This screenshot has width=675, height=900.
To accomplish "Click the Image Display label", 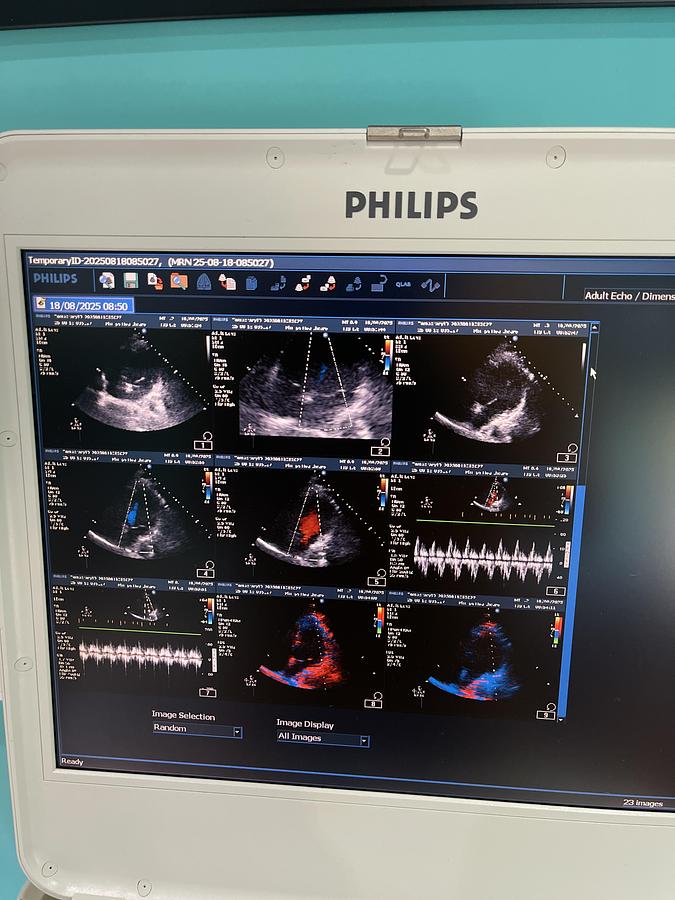I will coord(305,724).
